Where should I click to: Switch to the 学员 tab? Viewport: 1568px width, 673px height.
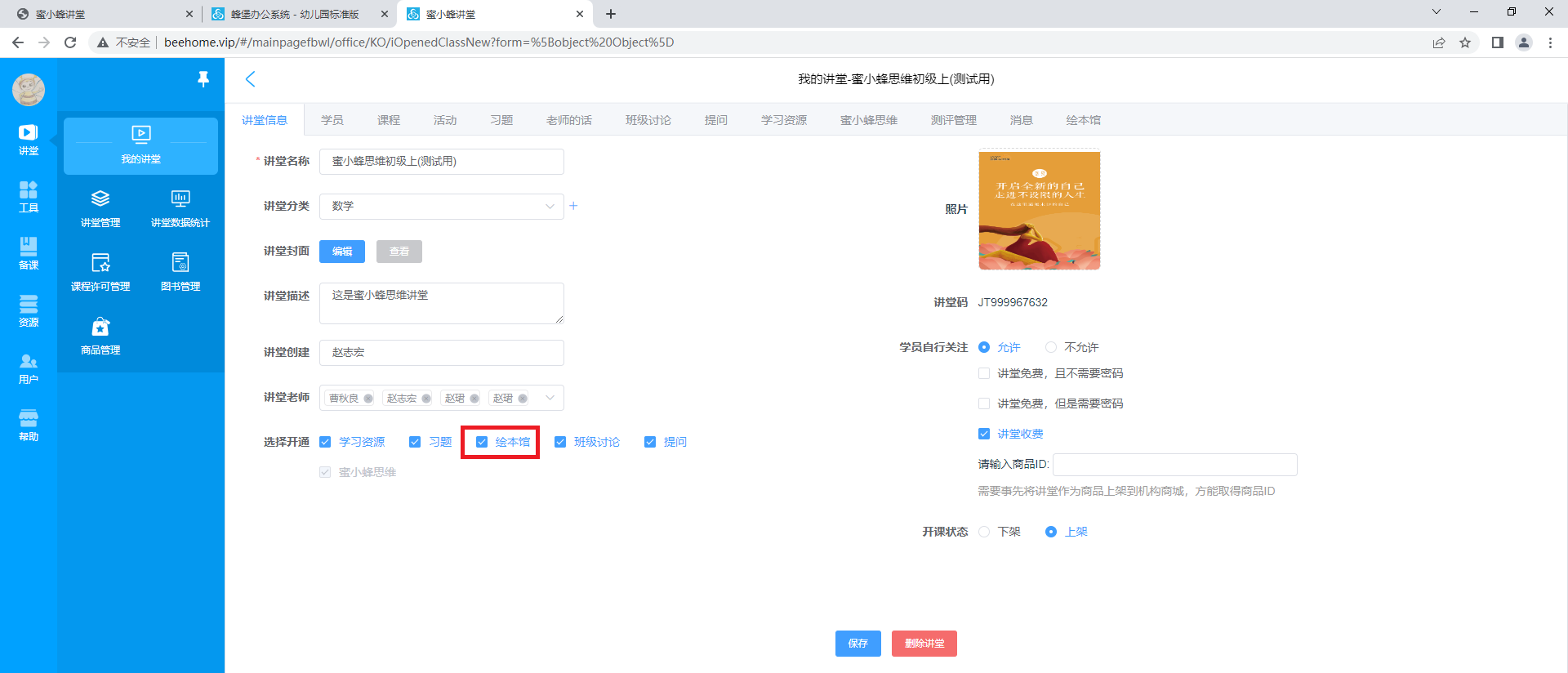coord(332,120)
